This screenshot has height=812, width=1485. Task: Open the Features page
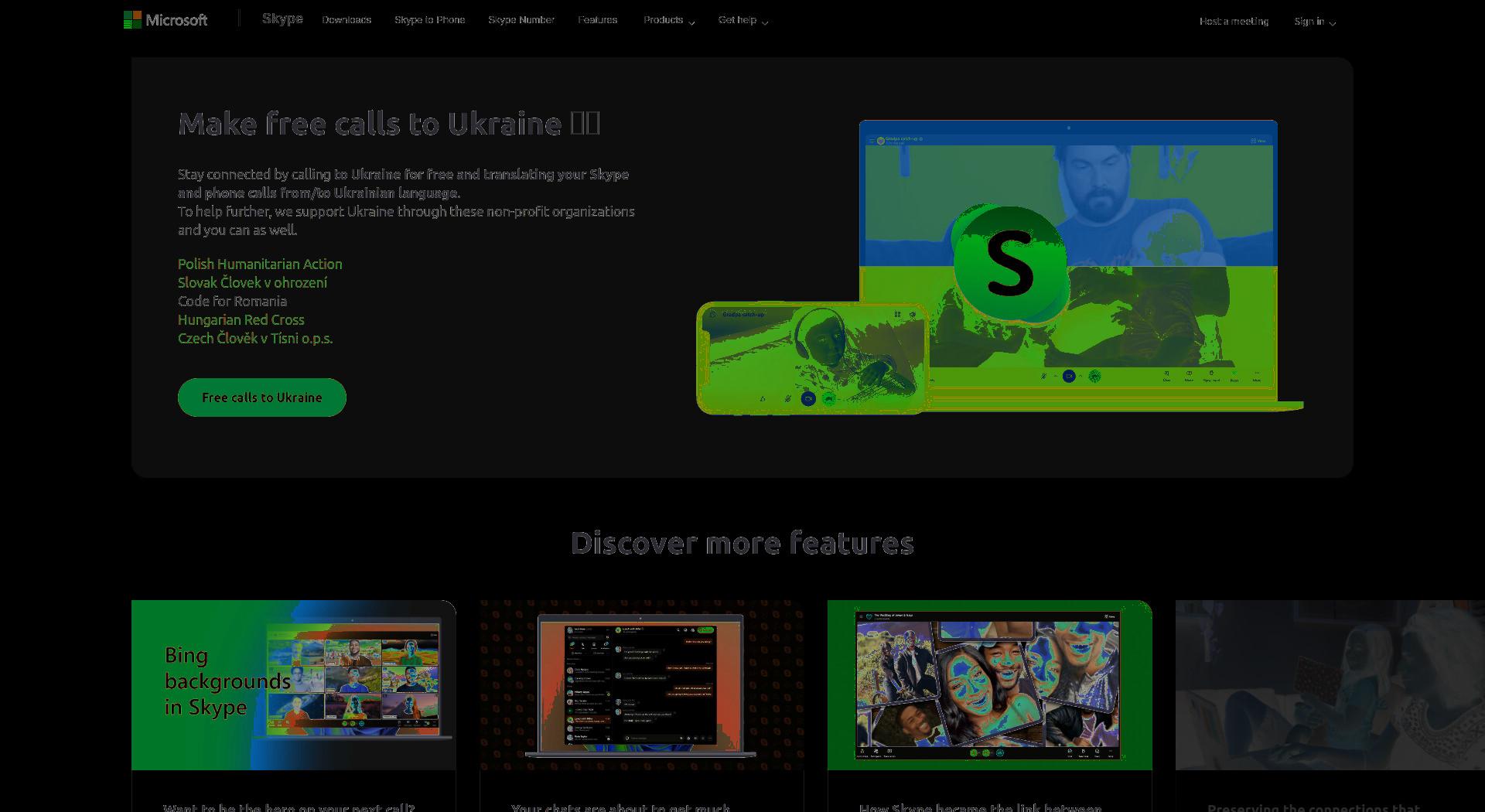coord(598,20)
